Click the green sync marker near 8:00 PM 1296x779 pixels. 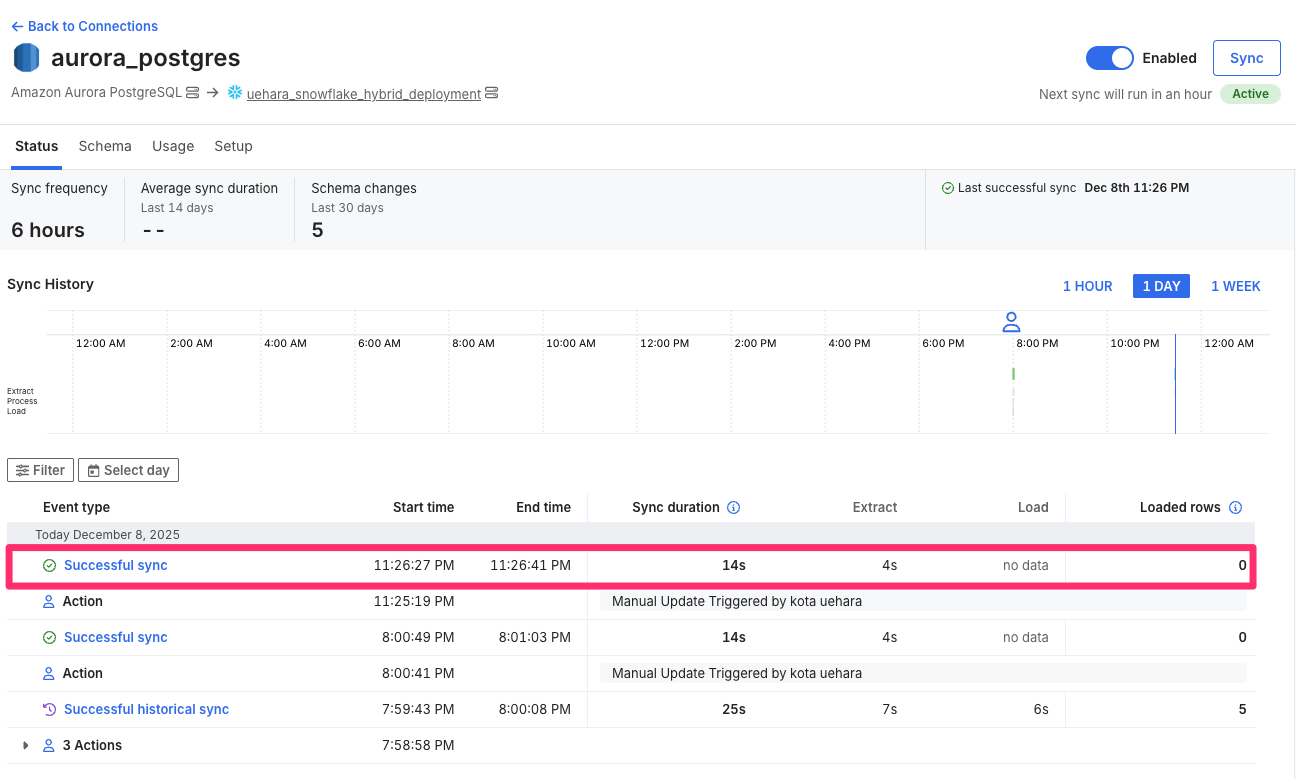[x=1013, y=374]
